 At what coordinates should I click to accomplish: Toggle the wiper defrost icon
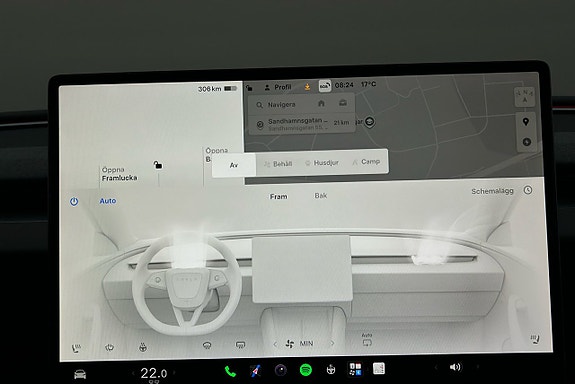click(x=109, y=347)
